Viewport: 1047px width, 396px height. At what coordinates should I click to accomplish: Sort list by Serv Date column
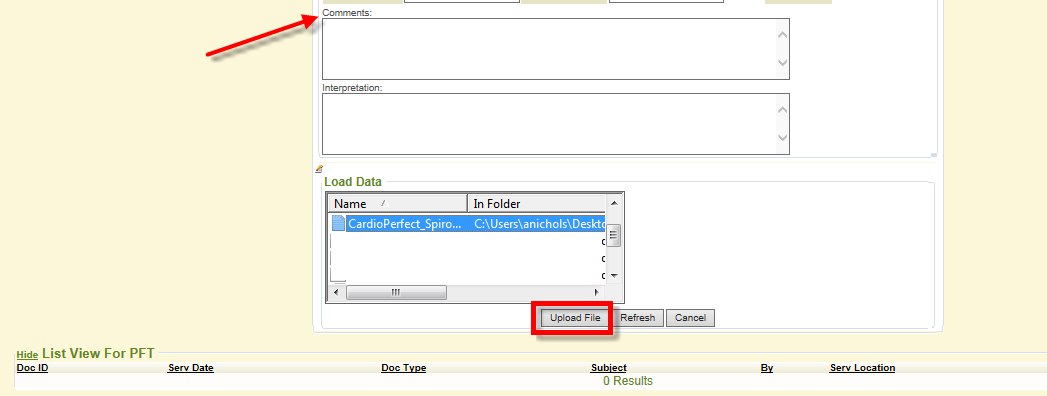pyautogui.click(x=191, y=368)
